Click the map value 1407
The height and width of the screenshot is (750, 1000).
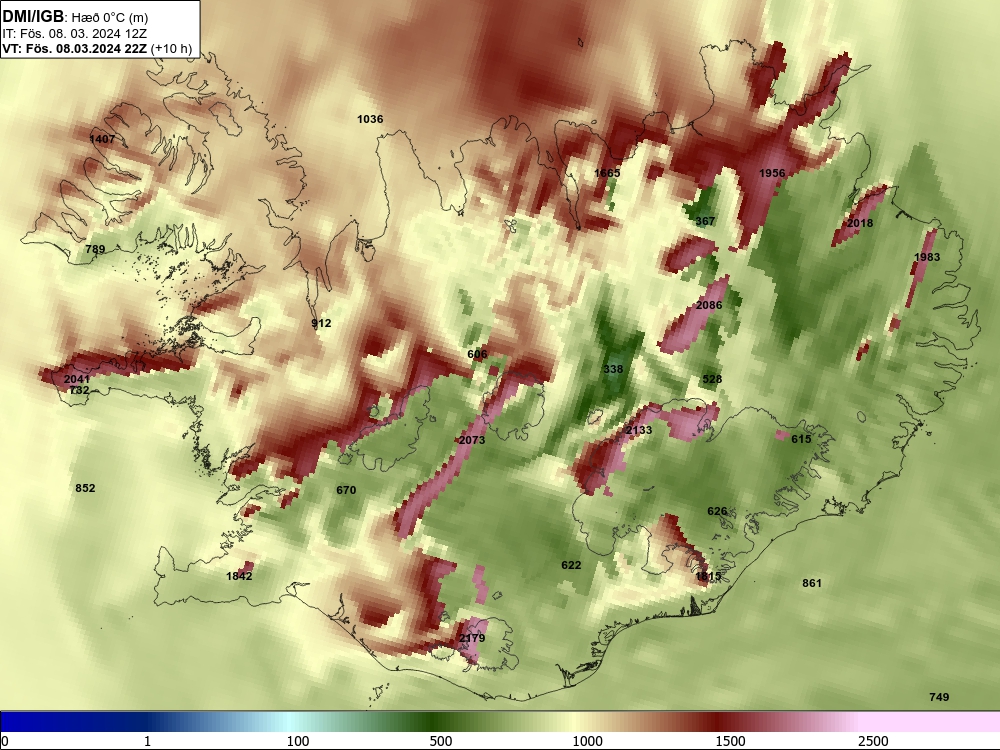pos(102,139)
